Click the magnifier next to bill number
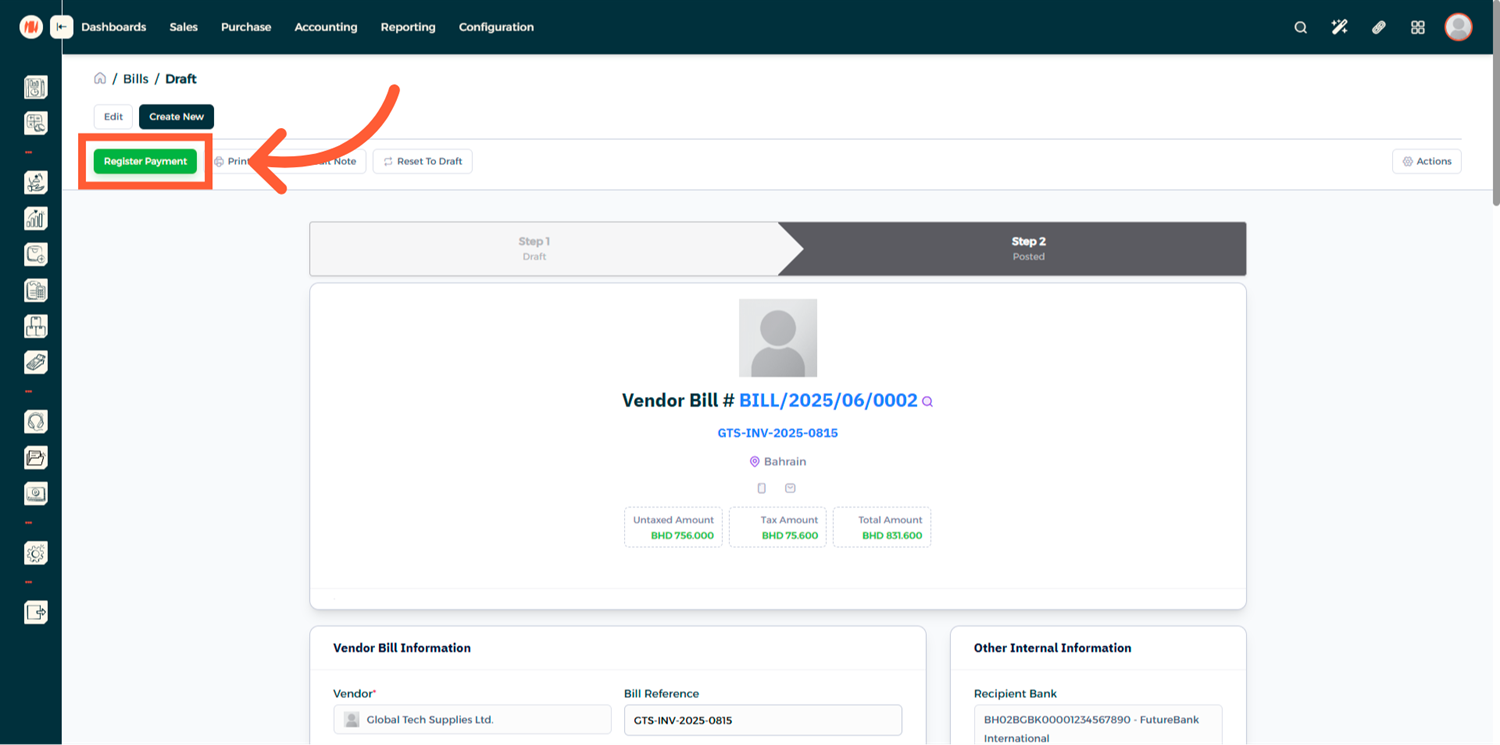 927,402
